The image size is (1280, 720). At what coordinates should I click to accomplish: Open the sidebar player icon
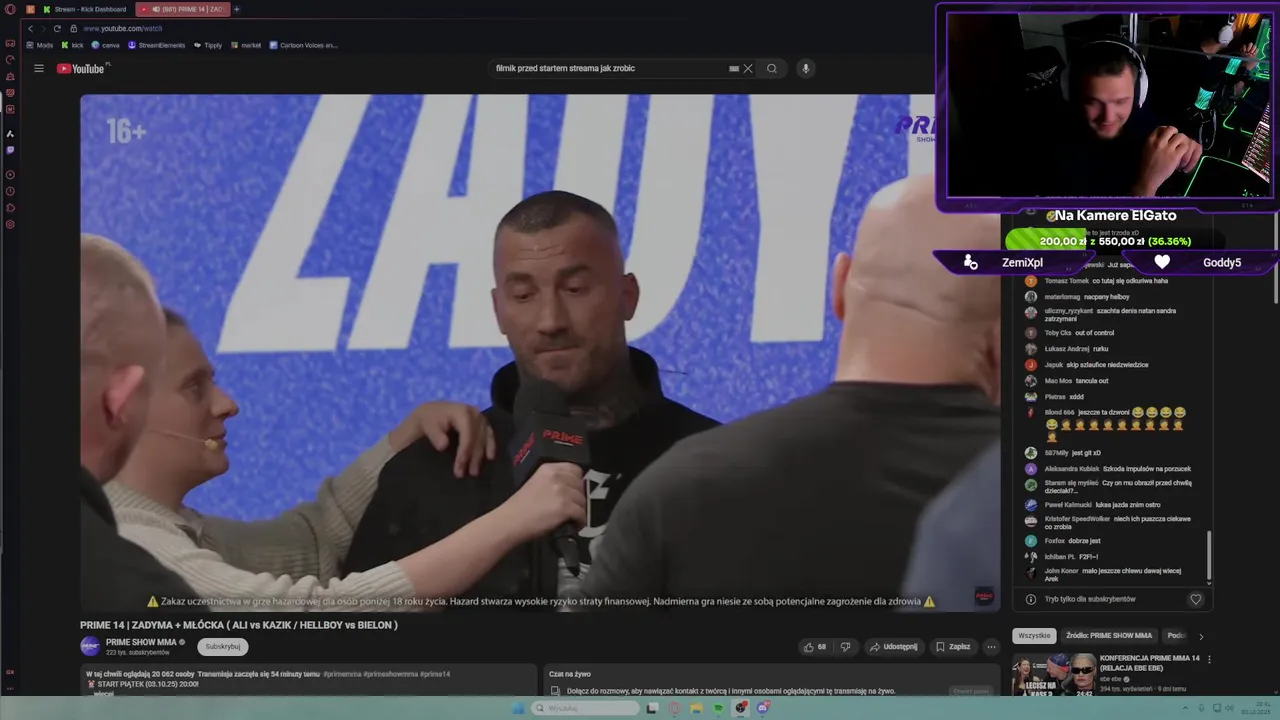click(10, 175)
